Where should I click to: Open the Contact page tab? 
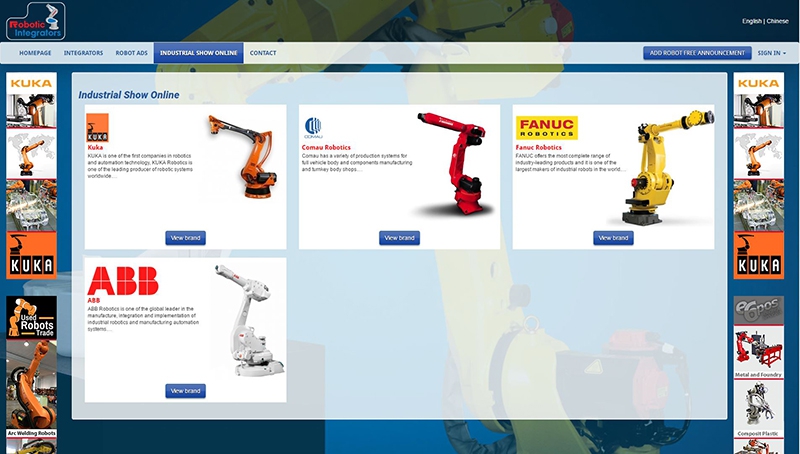263,53
